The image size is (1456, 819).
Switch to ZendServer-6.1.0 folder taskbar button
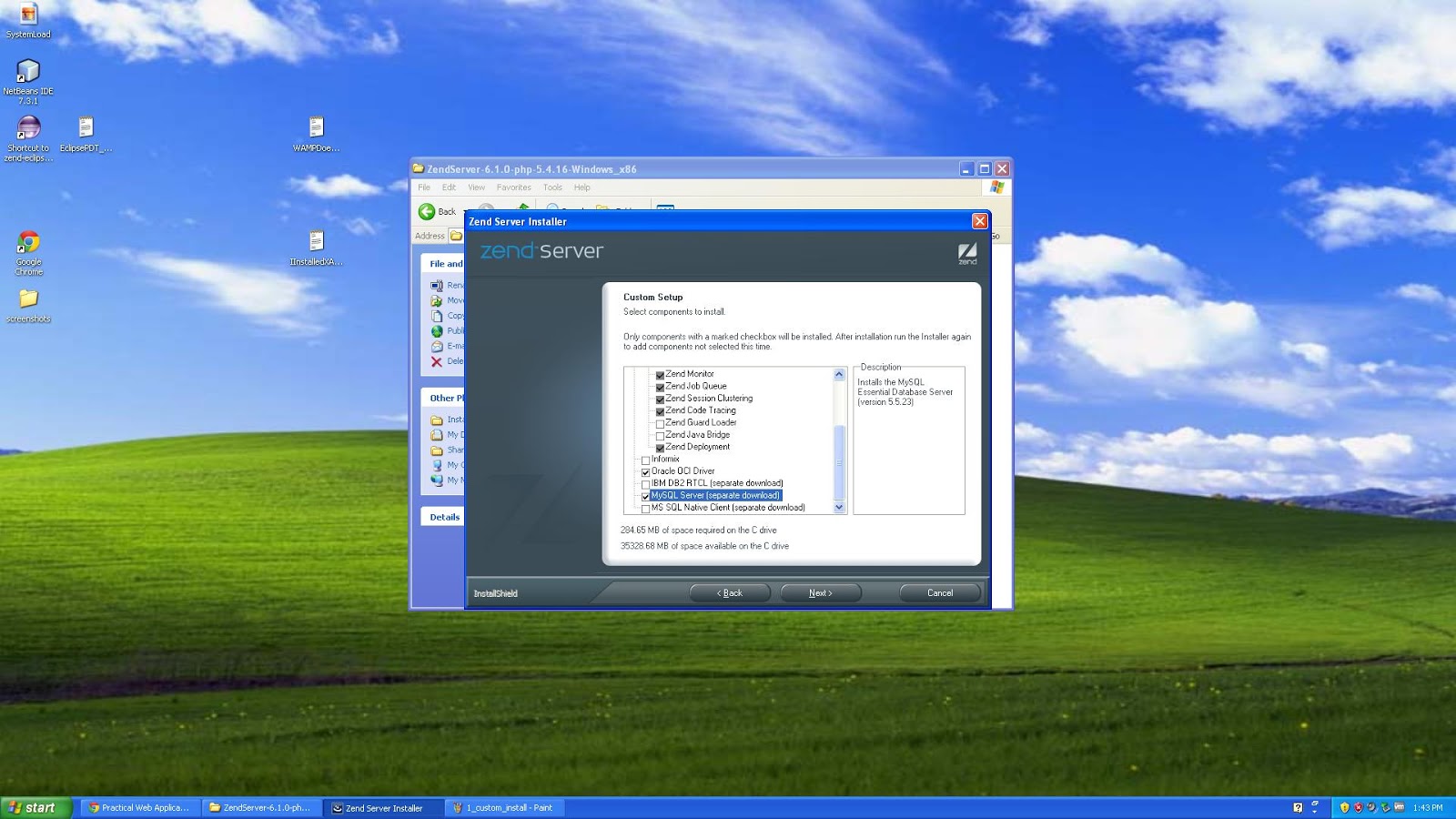(261, 807)
